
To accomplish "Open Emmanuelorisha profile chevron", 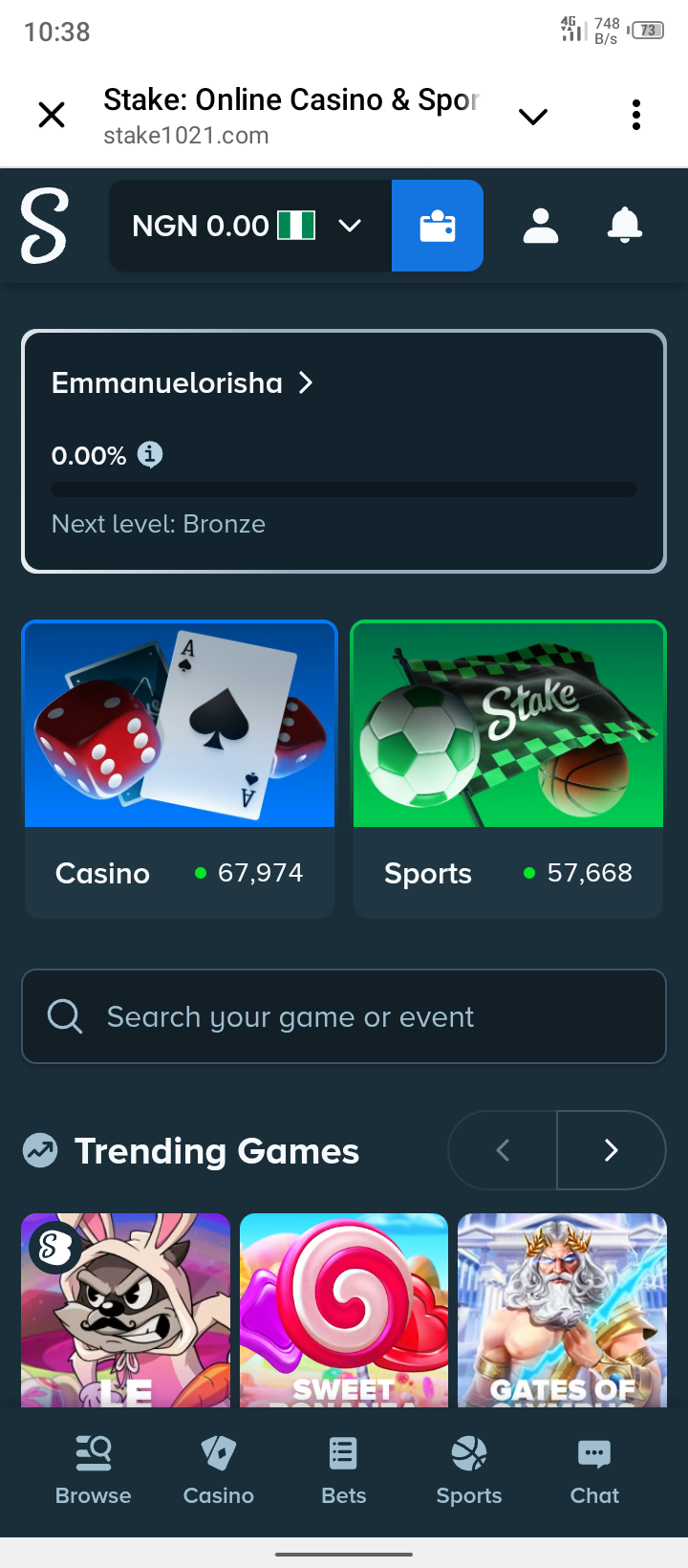I will coord(306,383).
